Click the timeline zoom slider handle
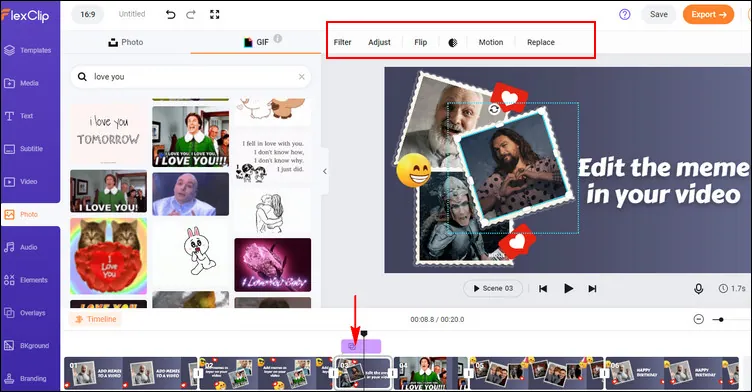This screenshot has width=752, height=392. tap(721, 320)
